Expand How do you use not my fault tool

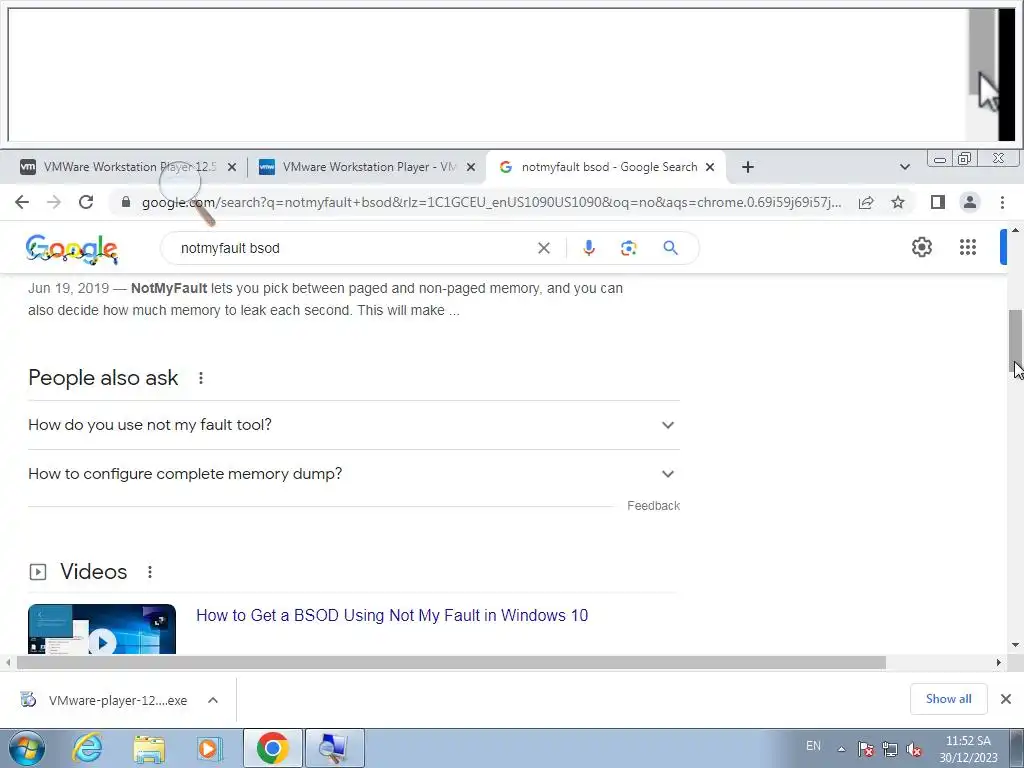coord(354,425)
